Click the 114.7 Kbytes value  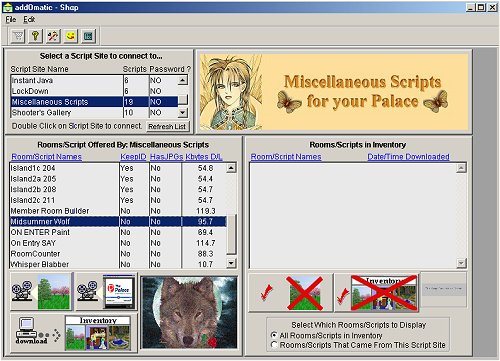[x=206, y=243]
